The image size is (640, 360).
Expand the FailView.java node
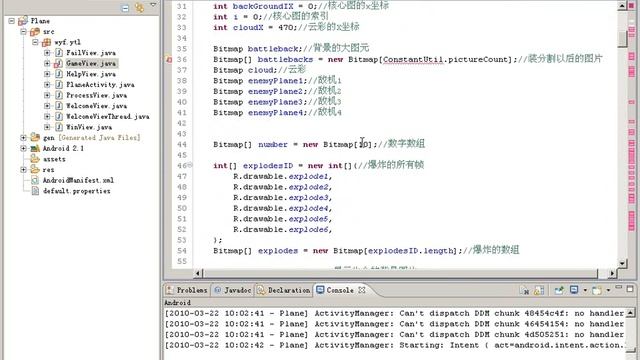click(47, 53)
